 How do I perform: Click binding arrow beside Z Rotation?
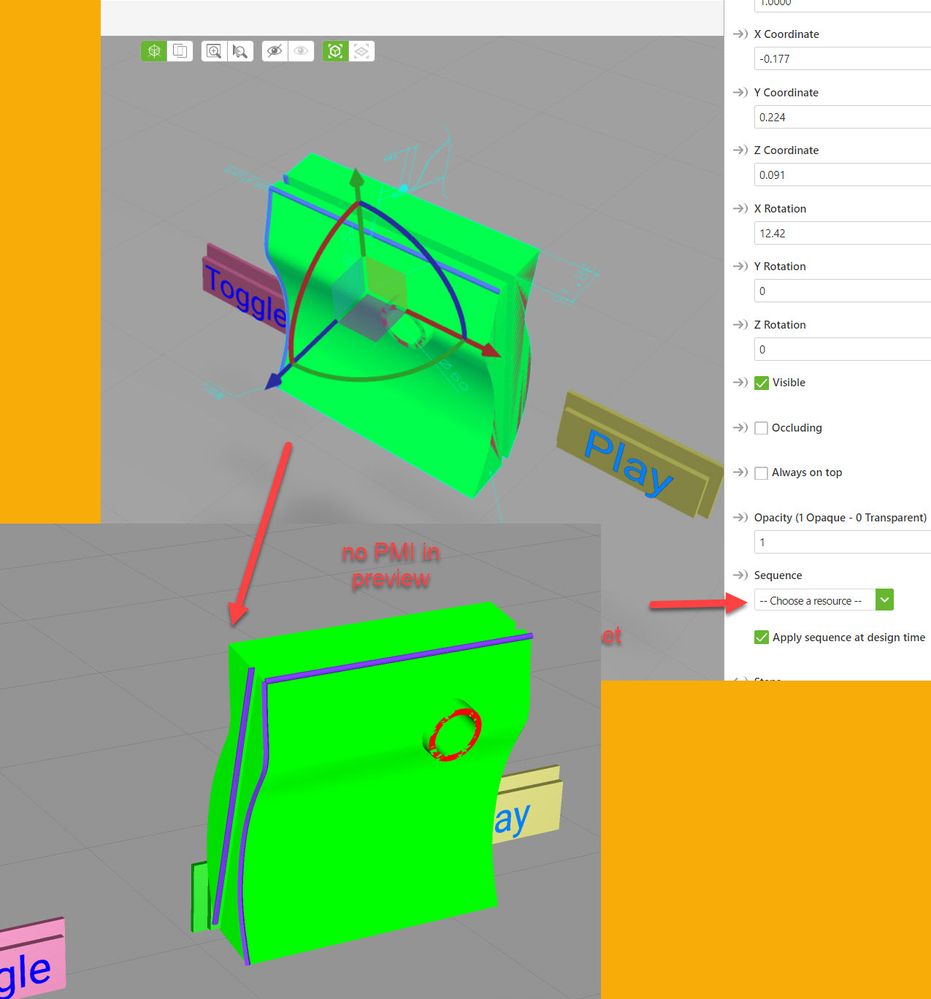[x=740, y=324]
